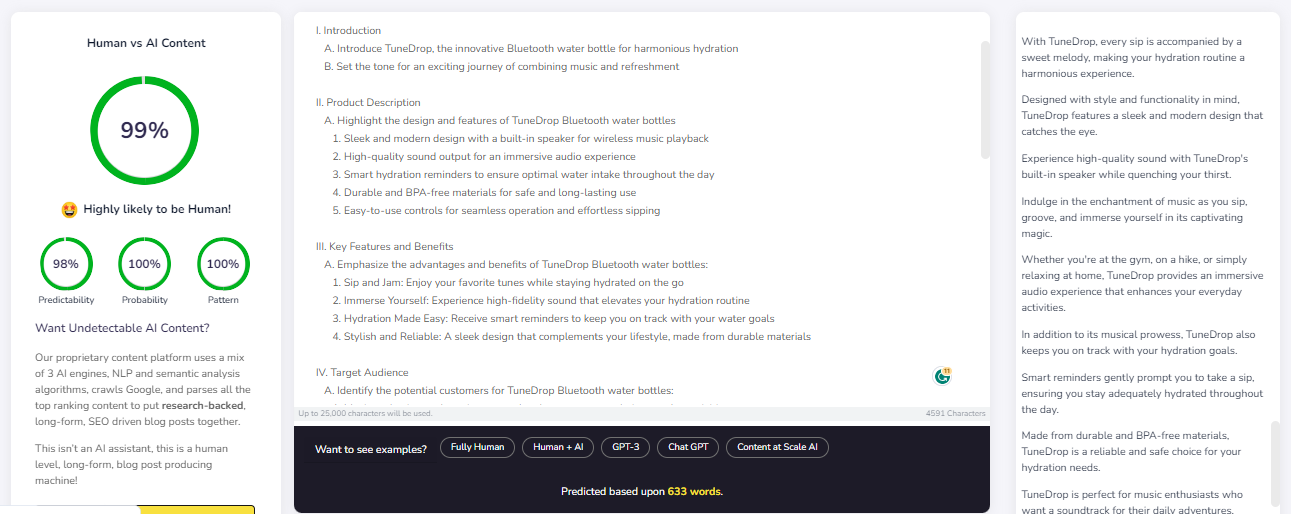The width and height of the screenshot is (1291, 514).
Task: Load the Human + AI example
Action: pos(559,447)
